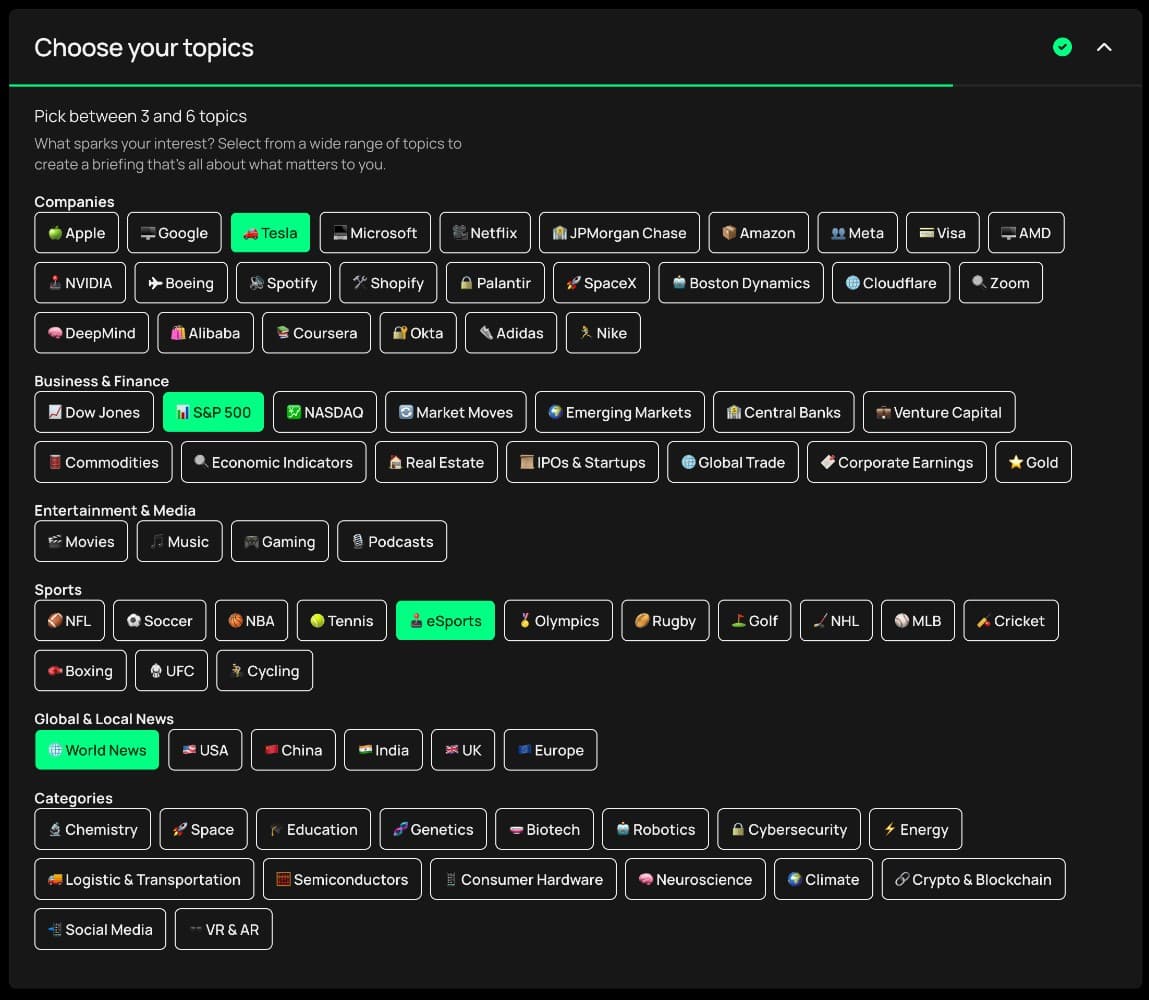The image size is (1149, 1000).
Task: Collapse the Choose your topics section
Action: point(1104,48)
